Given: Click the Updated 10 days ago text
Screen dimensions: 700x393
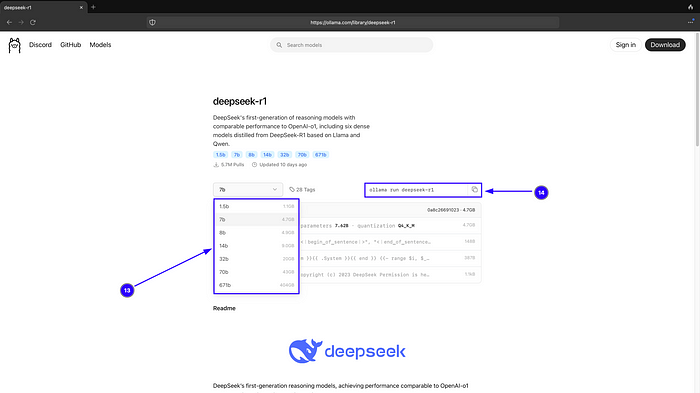Looking at the screenshot, I should 279,165.
